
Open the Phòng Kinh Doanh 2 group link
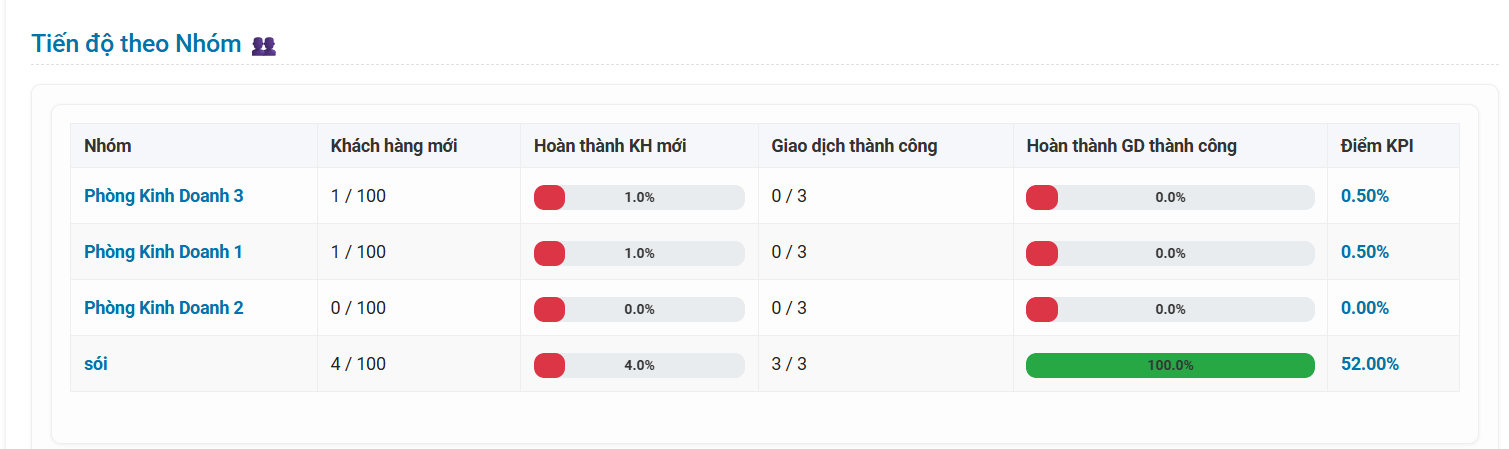click(x=164, y=308)
